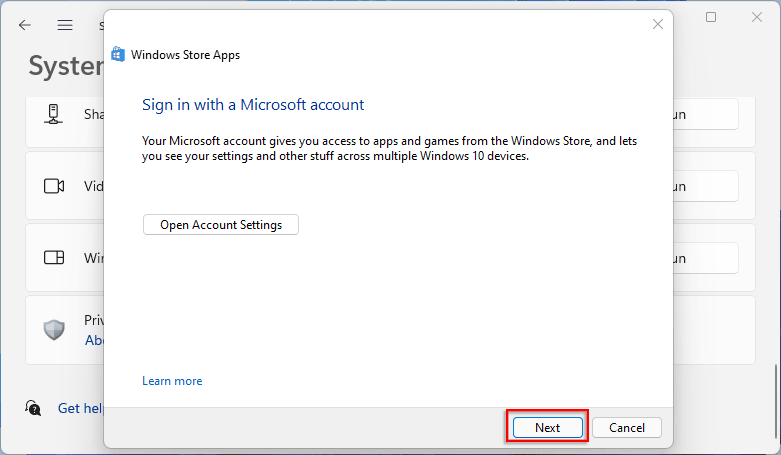
Task: Click Next in the troubleshooter
Action: [547, 427]
